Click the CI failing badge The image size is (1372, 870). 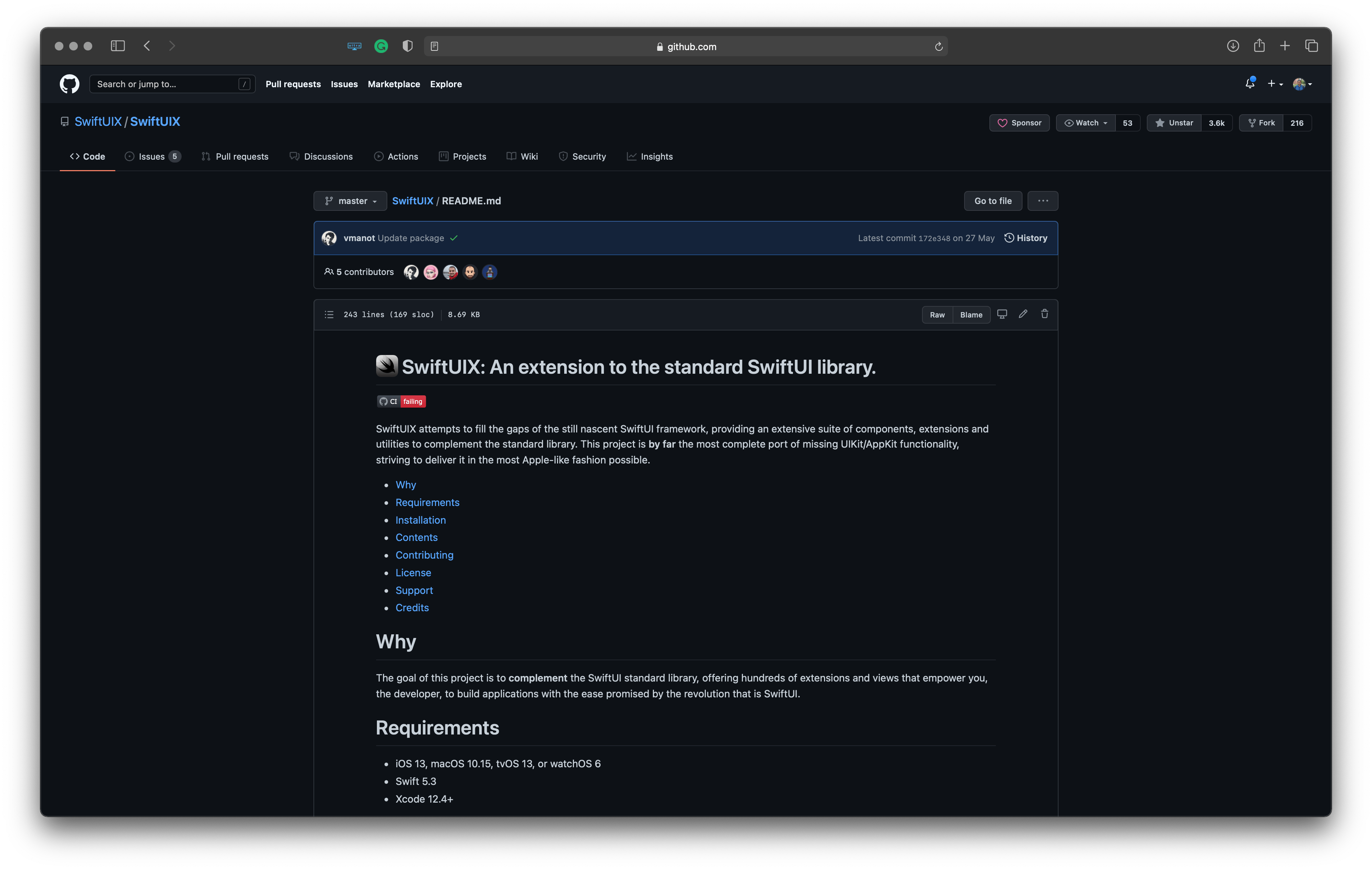click(x=401, y=401)
